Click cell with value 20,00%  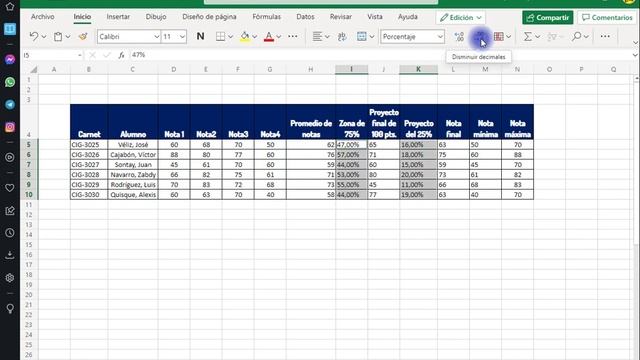point(418,175)
